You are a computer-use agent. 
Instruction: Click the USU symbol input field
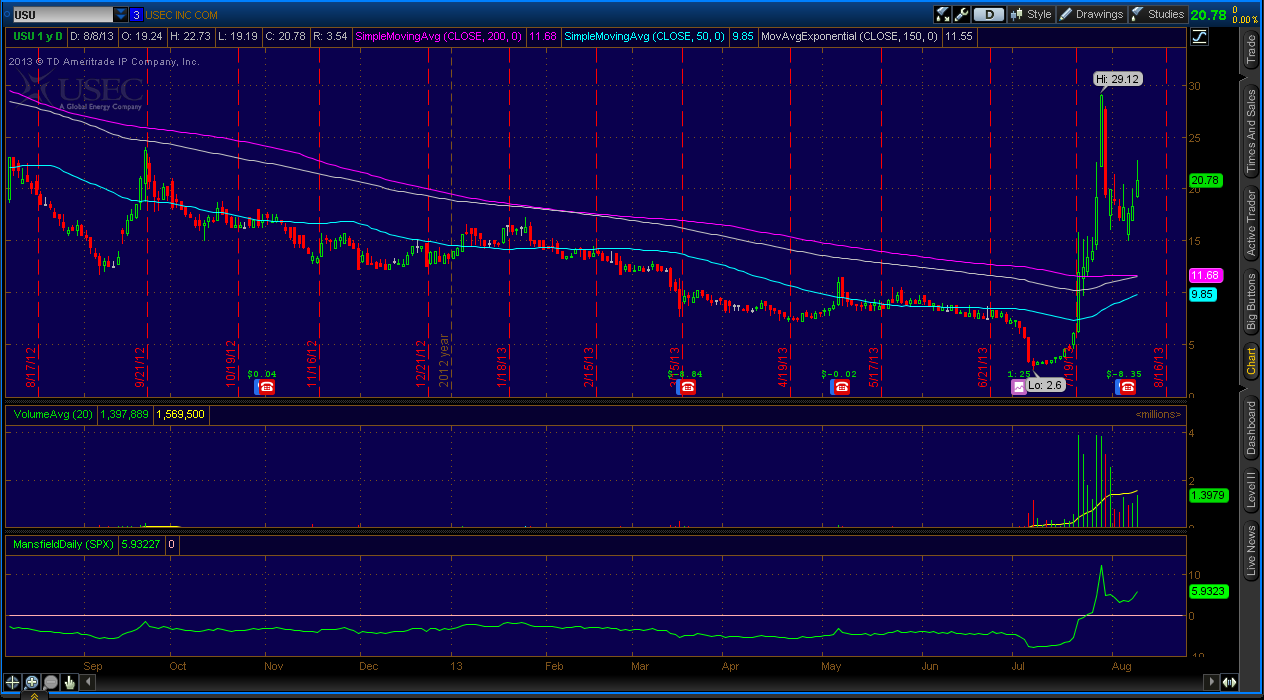pos(58,14)
